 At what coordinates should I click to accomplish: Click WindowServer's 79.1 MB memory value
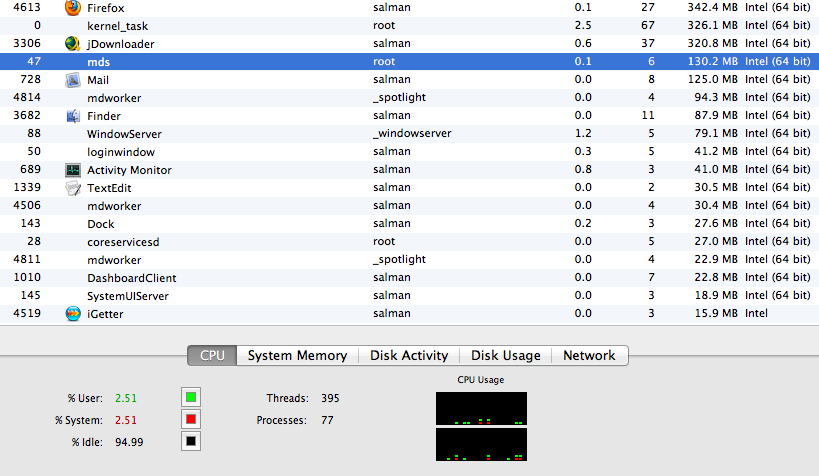(x=716, y=133)
